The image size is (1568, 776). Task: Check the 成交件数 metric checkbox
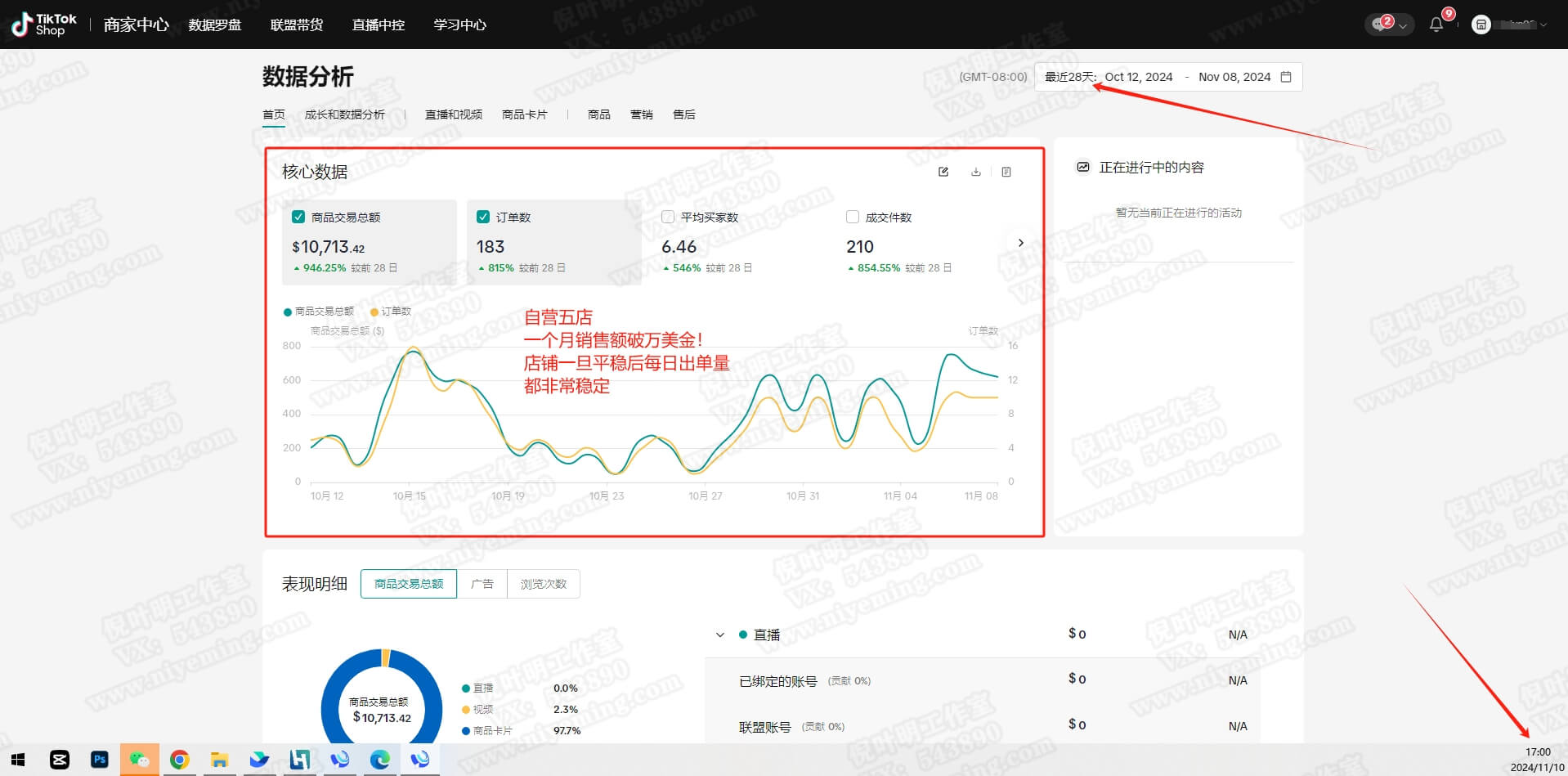pyautogui.click(x=853, y=218)
